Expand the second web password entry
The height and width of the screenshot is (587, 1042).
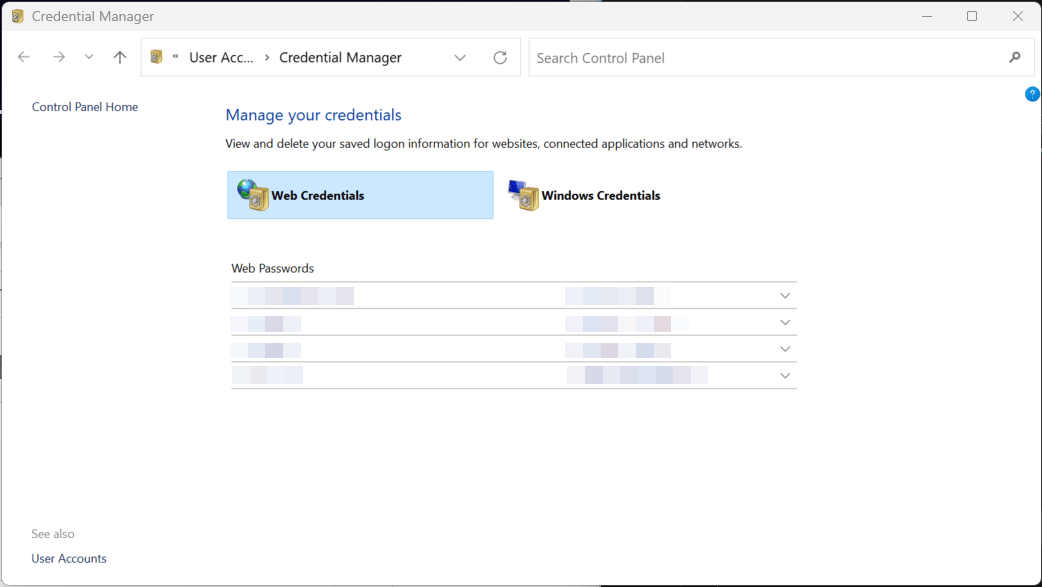785,322
